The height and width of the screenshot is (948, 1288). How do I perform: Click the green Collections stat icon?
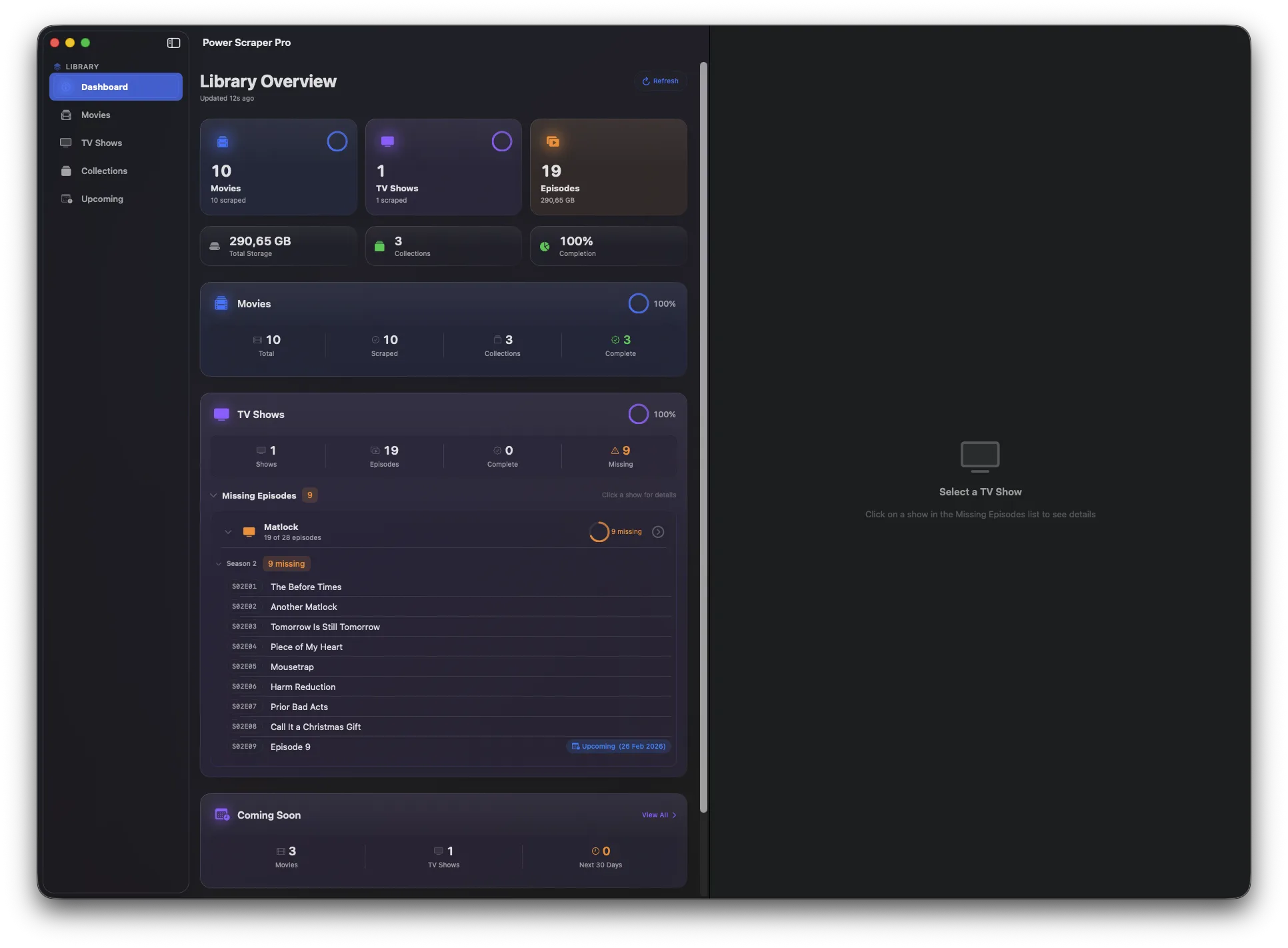(379, 246)
